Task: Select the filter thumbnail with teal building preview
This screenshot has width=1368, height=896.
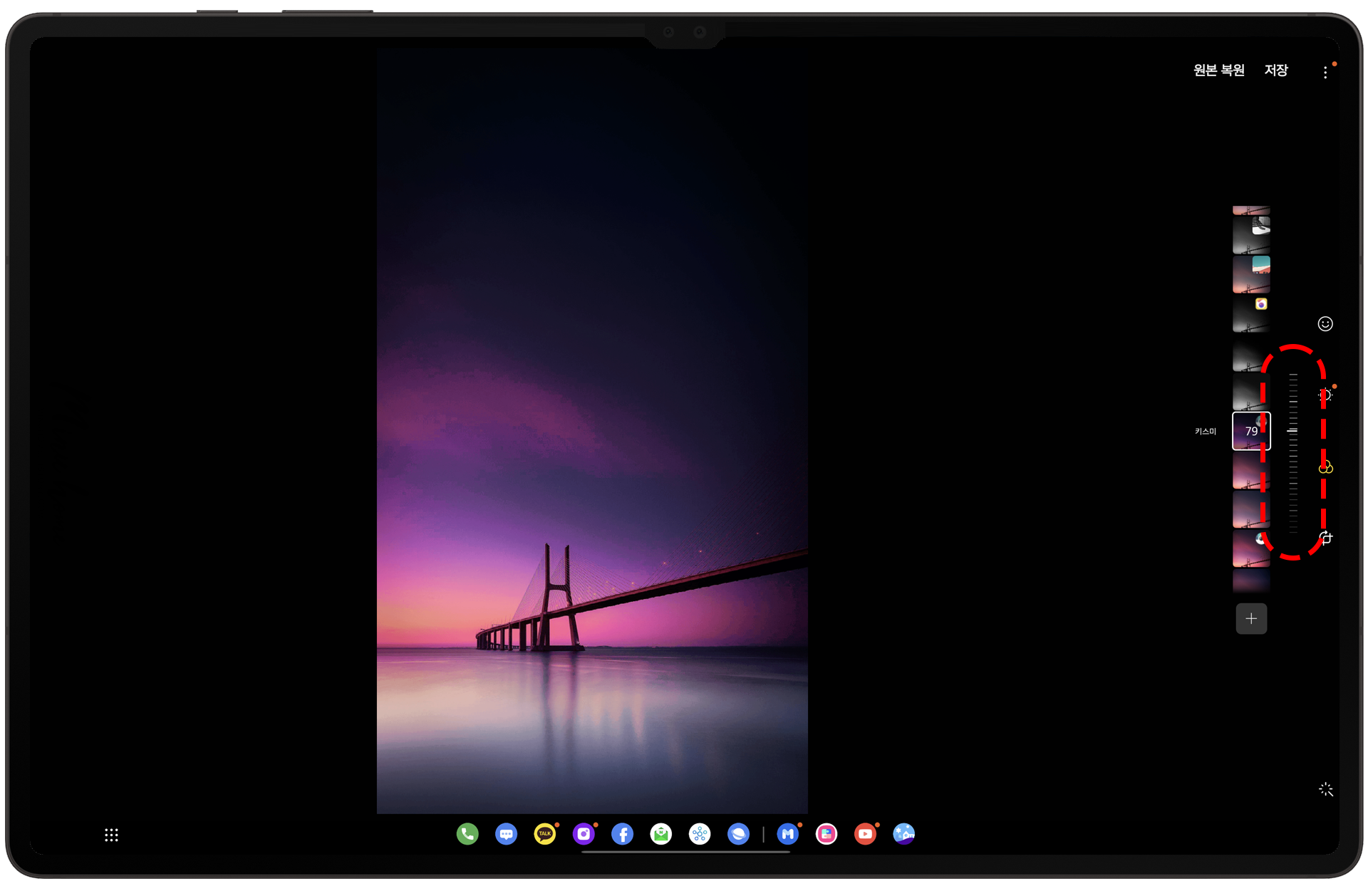Action: (1251, 274)
